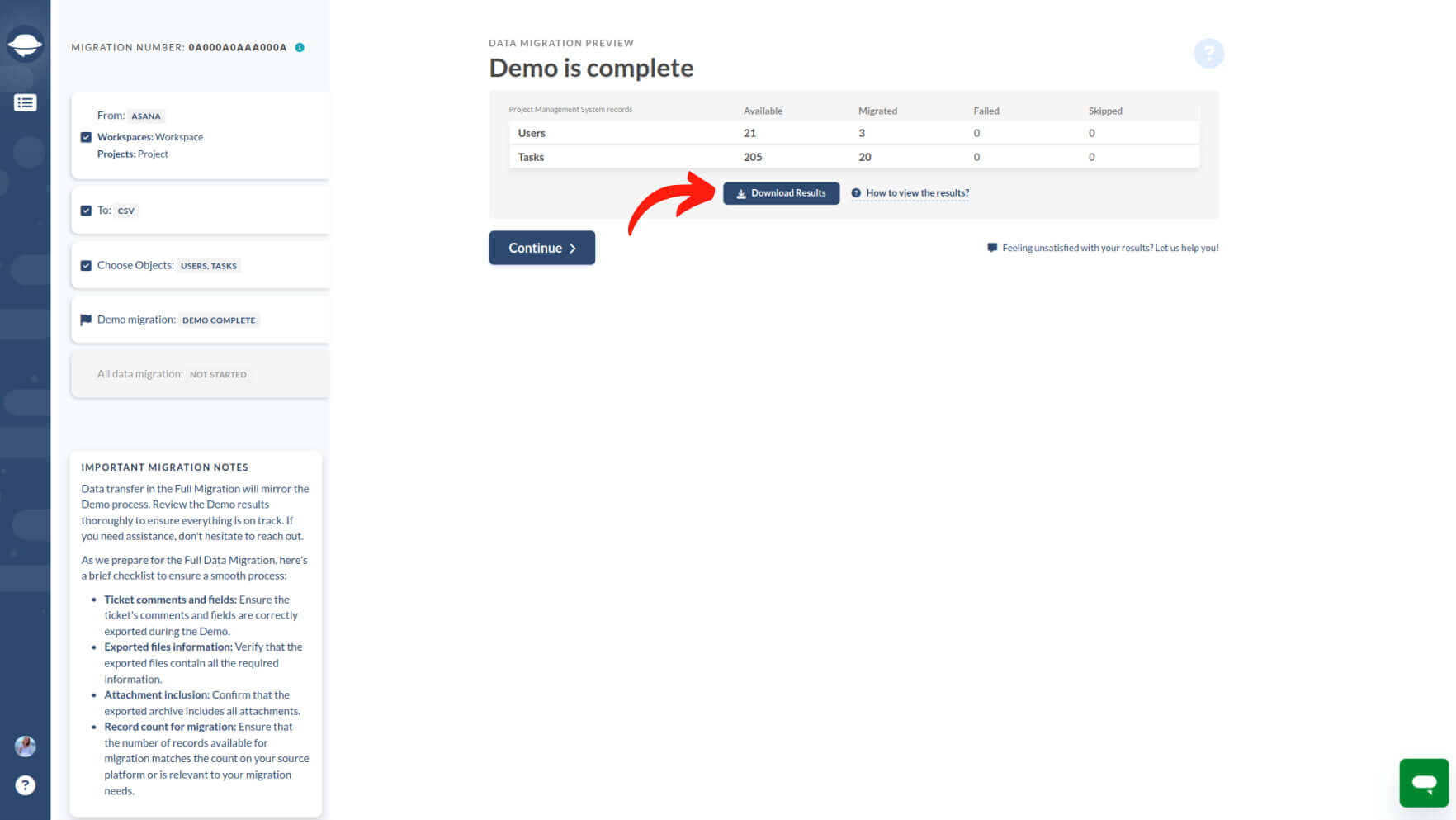Open the green live chat widget
The height and width of the screenshot is (820, 1456).
click(x=1424, y=782)
